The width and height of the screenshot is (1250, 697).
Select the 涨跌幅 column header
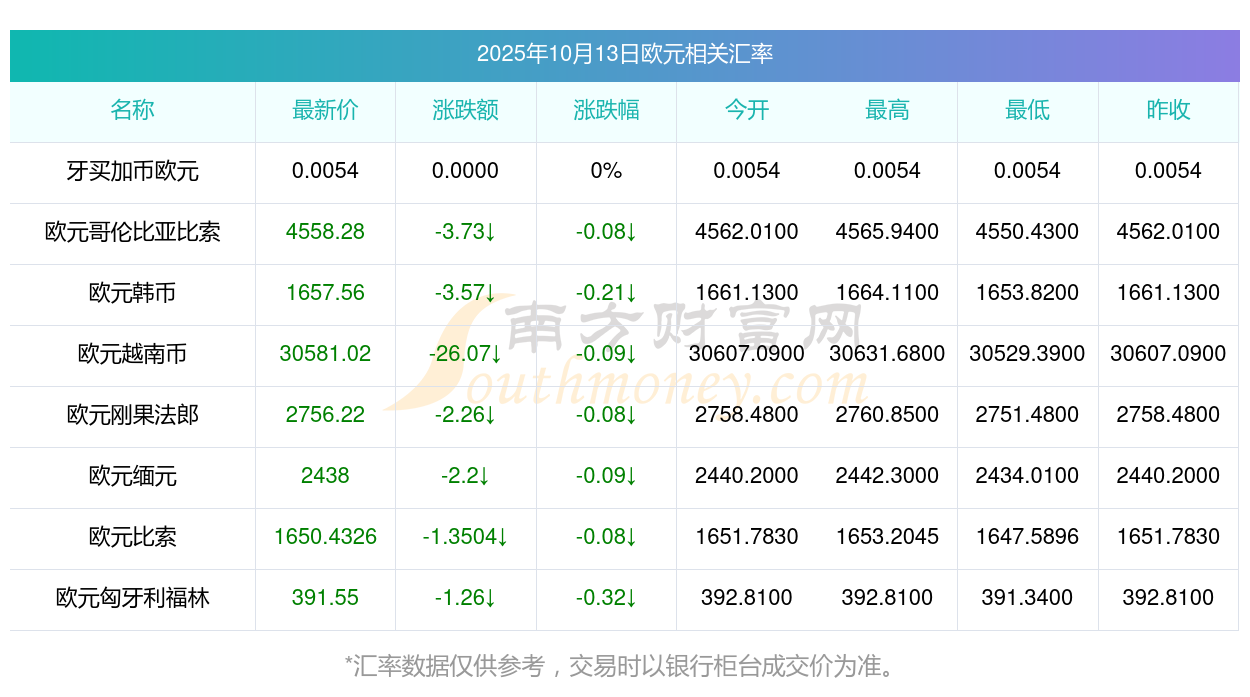[x=606, y=110]
